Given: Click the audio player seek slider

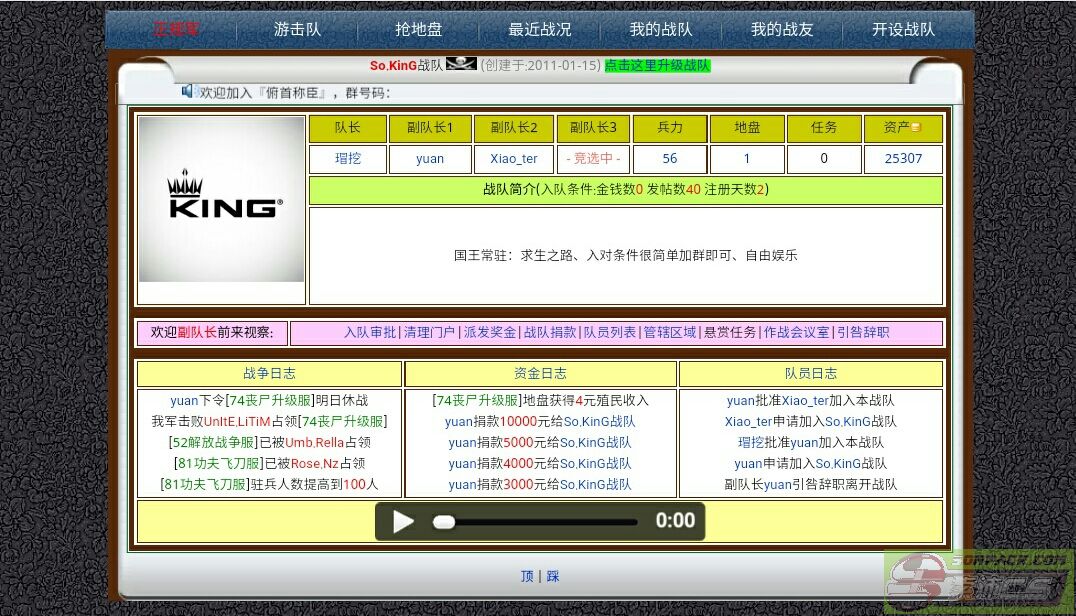Looking at the screenshot, I should 535,521.
